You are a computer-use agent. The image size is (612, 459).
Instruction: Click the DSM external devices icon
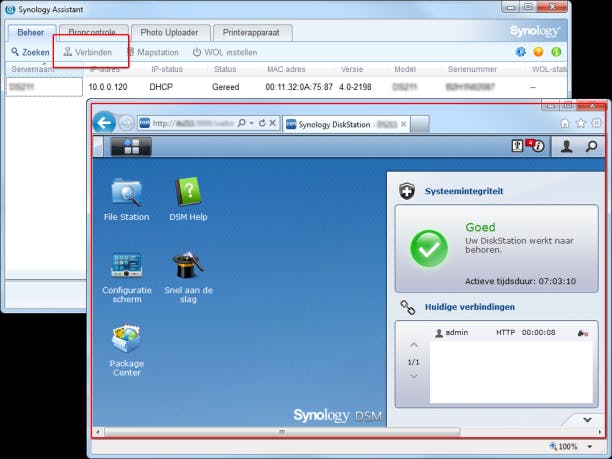point(518,146)
